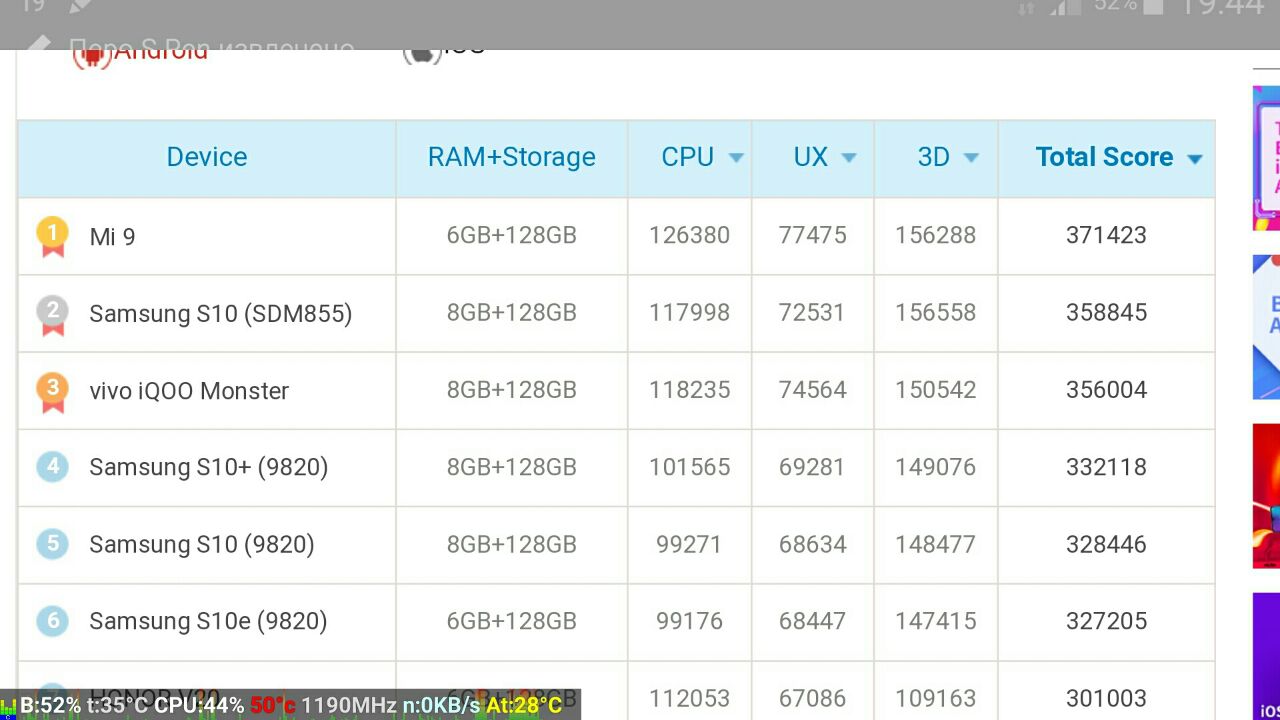1280x720 pixels.
Task: Click the rank 5 circle badge
Action: [52, 543]
